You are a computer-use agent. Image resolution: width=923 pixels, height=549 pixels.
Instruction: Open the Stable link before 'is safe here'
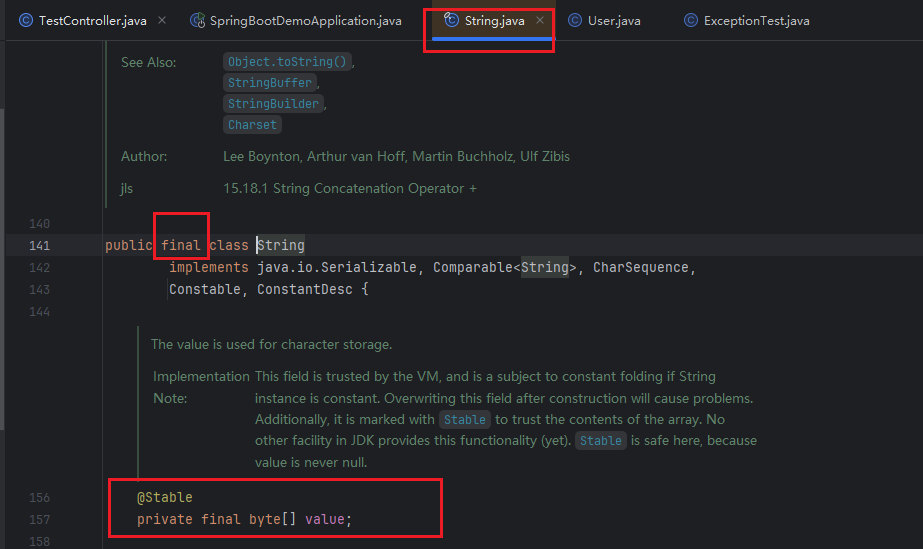[600, 441]
